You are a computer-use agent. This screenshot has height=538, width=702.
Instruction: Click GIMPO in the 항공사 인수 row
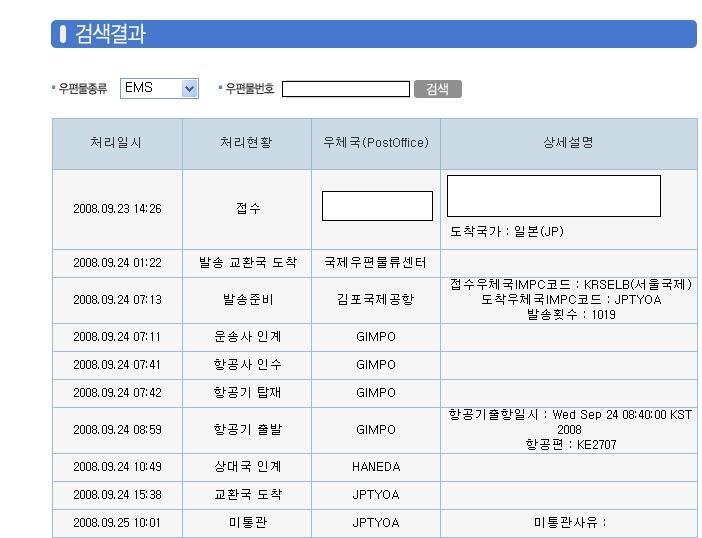coord(376,365)
